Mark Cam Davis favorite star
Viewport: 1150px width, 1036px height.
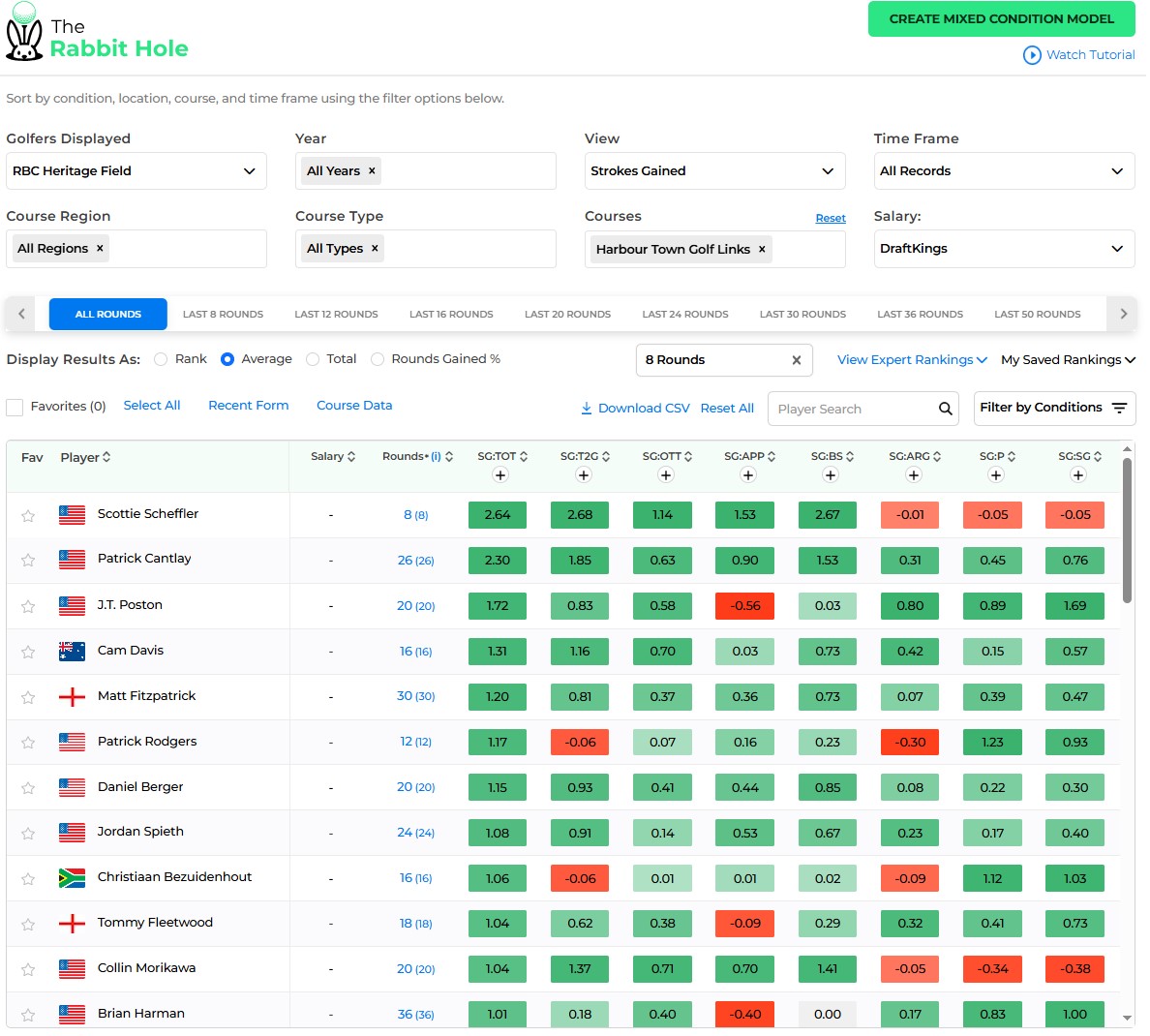point(28,653)
